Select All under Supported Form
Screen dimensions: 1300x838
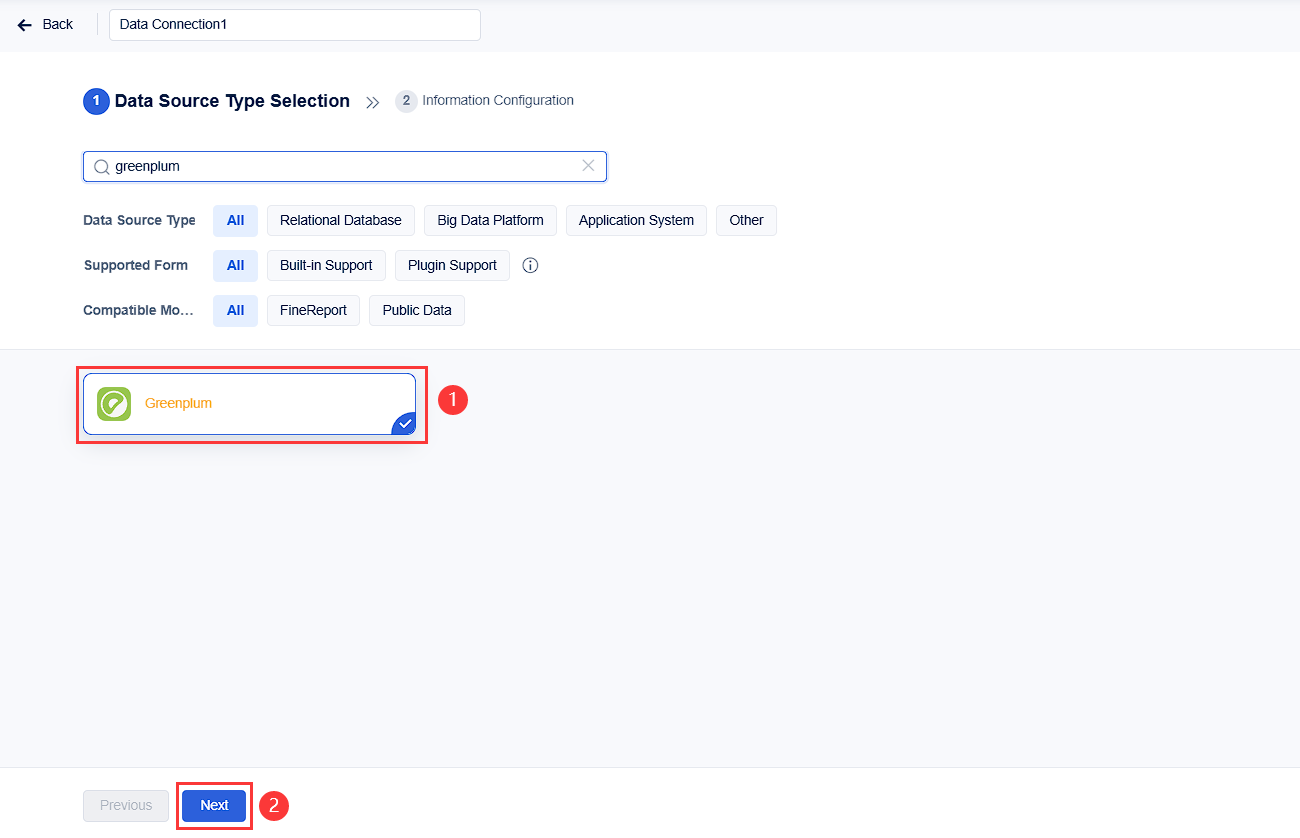tap(235, 265)
